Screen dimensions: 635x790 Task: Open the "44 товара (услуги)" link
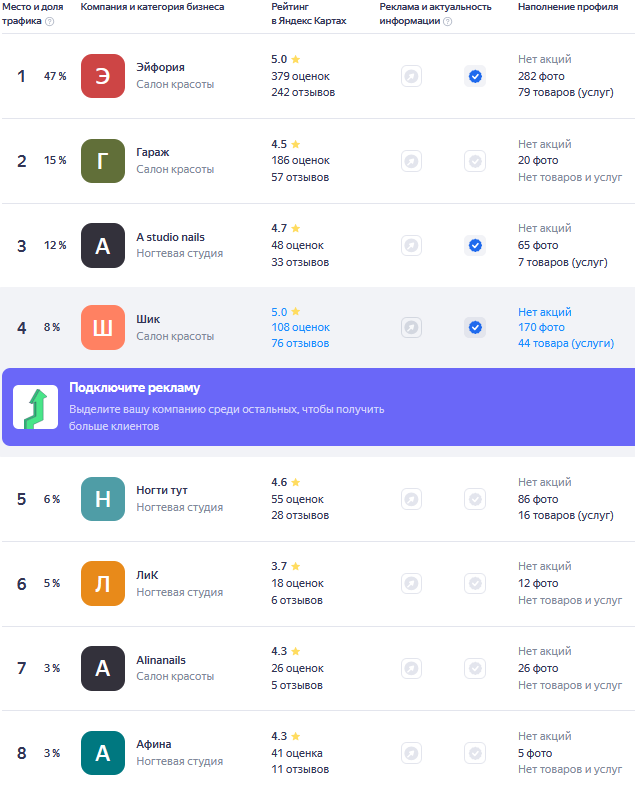pos(566,343)
